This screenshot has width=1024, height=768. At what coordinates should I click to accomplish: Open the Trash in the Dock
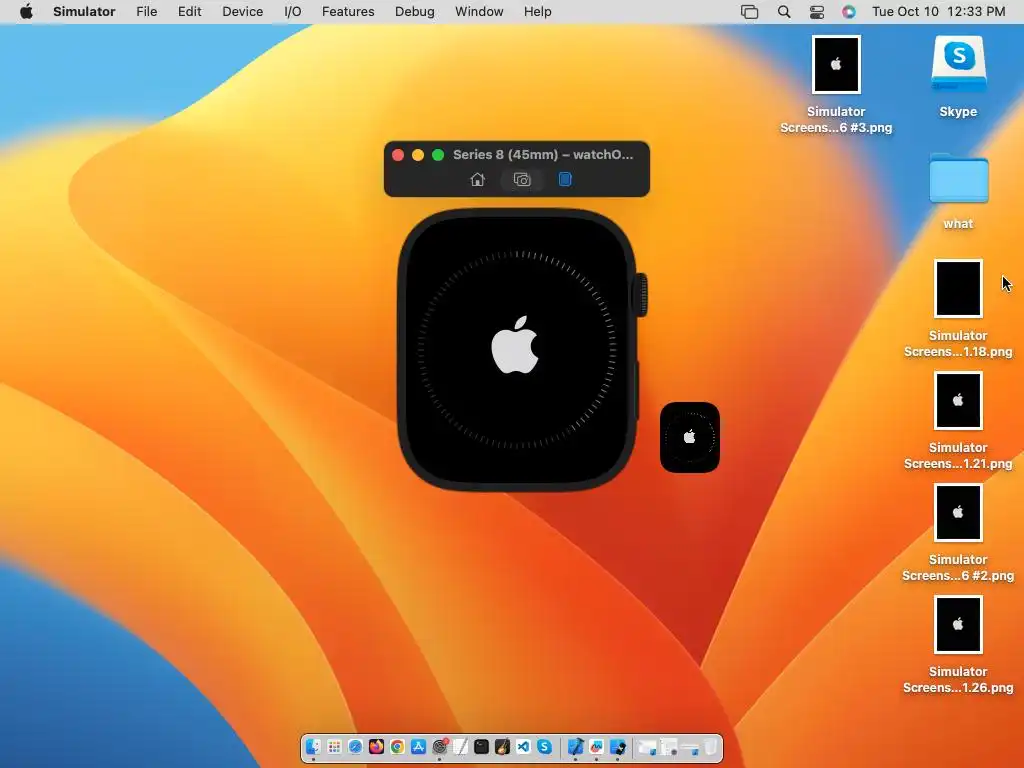pos(711,746)
